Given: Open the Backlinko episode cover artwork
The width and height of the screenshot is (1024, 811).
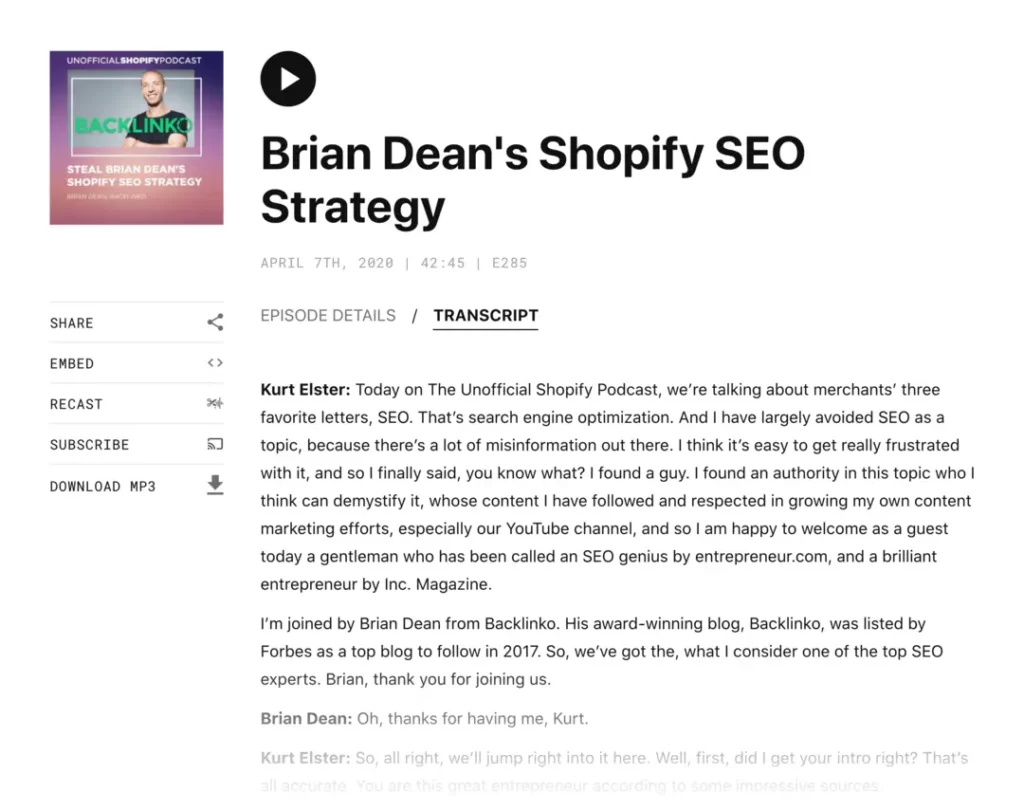Looking at the screenshot, I should (136, 138).
